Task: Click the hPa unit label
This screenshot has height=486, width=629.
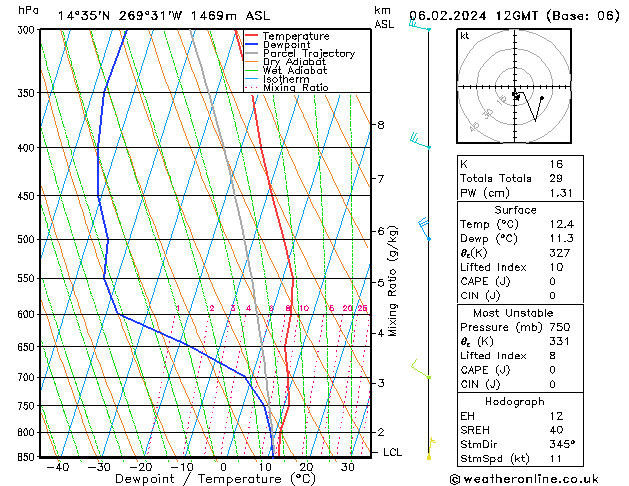Action: pos(28,10)
